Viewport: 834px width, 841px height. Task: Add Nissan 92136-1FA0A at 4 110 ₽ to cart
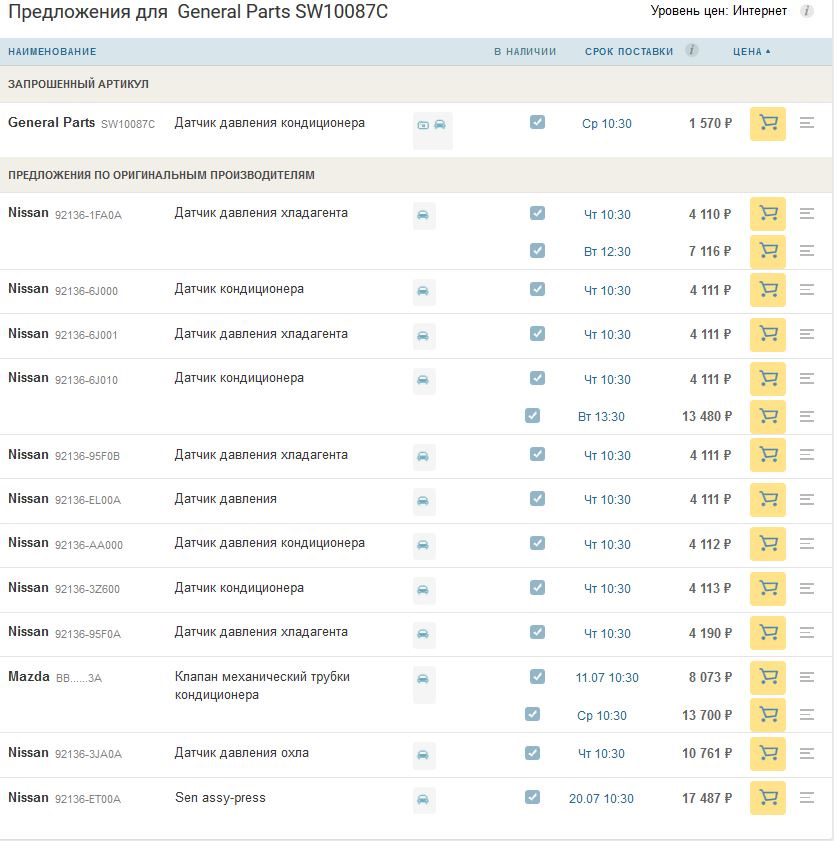point(767,214)
